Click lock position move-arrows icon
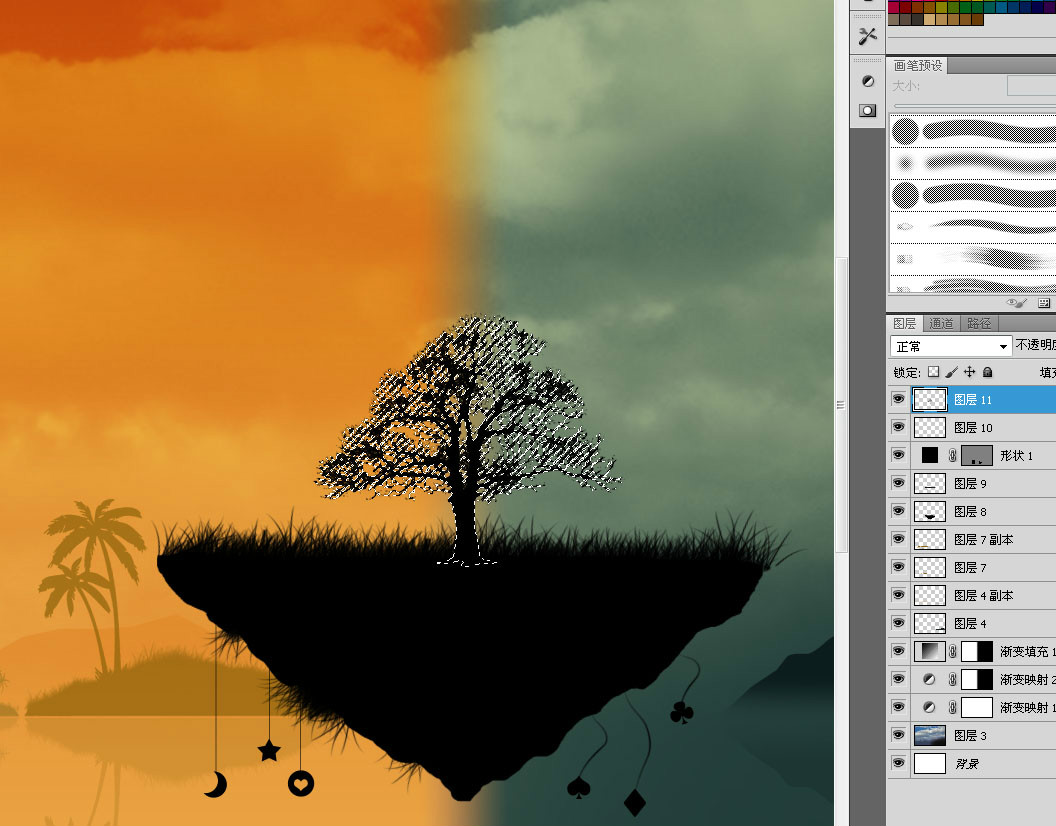The image size is (1056, 826). click(969, 372)
